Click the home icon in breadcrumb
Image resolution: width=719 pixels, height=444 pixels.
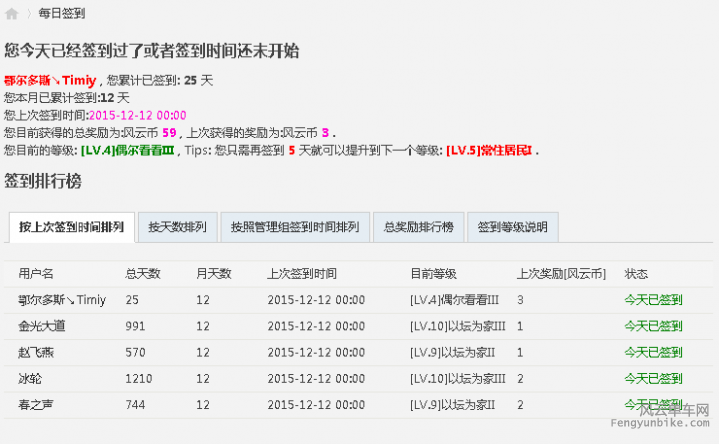[12, 14]
